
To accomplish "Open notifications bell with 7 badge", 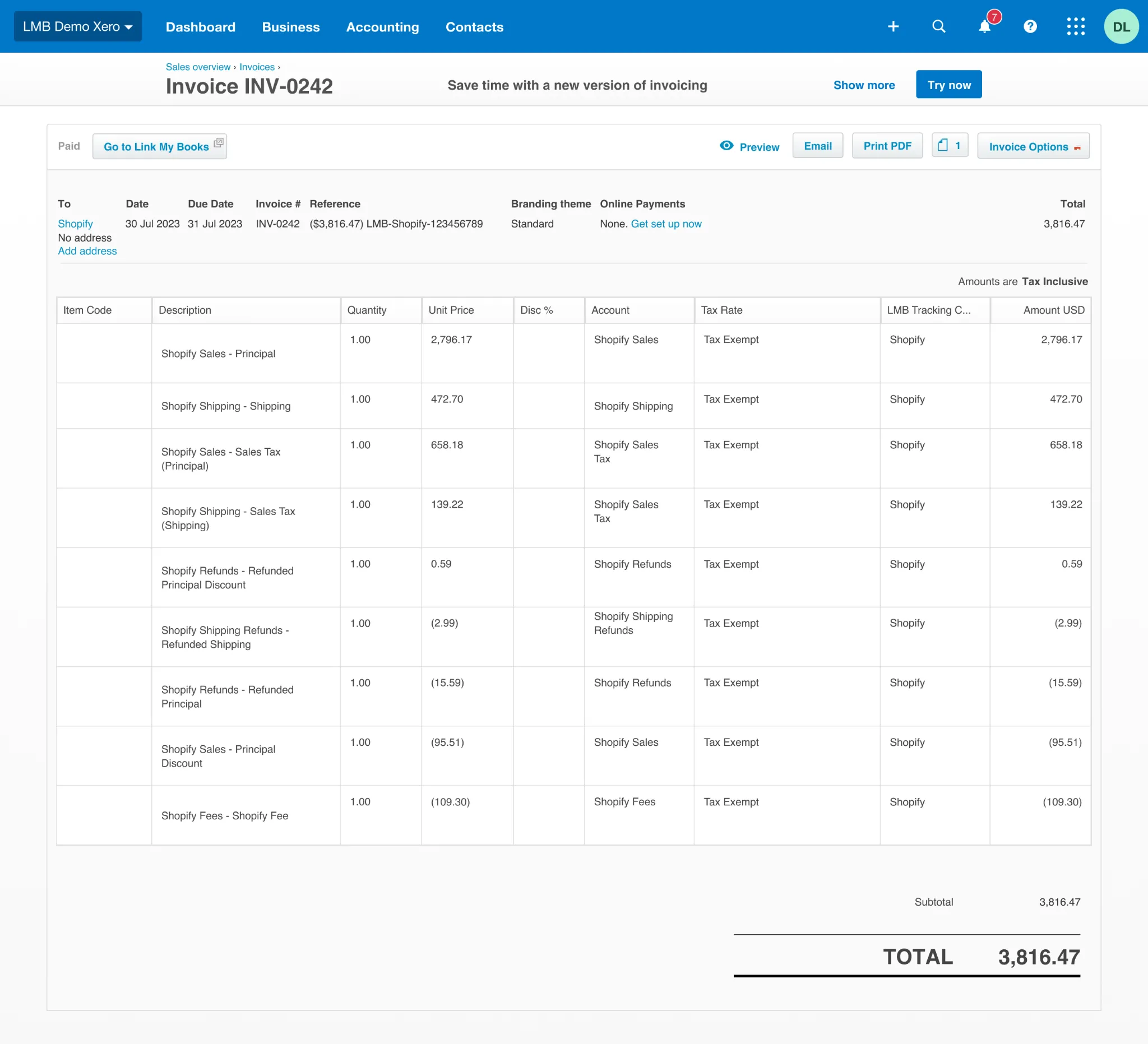I will (x=985, y=26).
